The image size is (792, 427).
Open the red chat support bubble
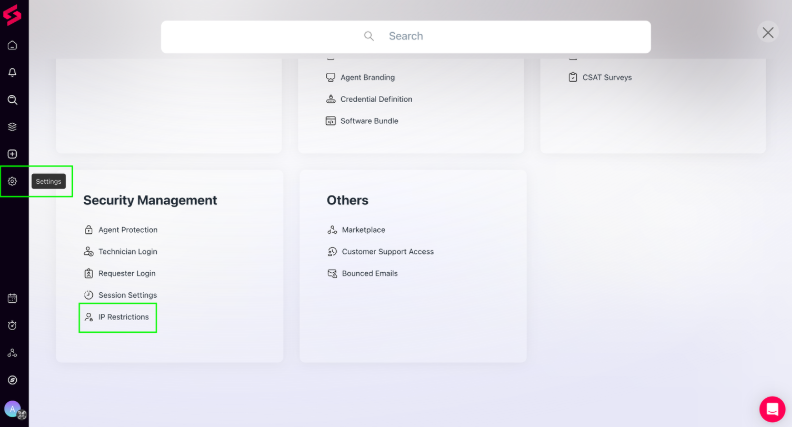772,409
